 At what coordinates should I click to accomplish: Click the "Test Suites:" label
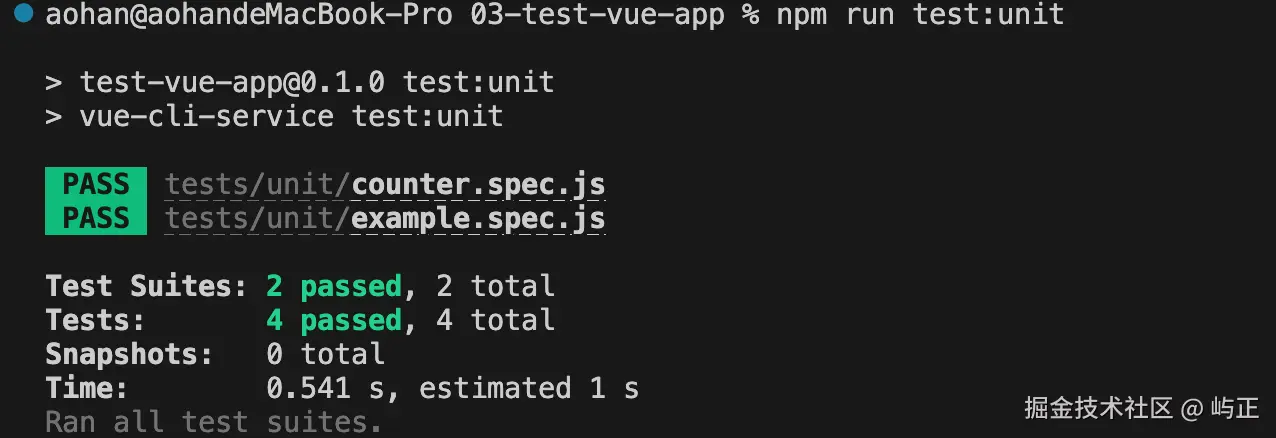pos(146,287)
